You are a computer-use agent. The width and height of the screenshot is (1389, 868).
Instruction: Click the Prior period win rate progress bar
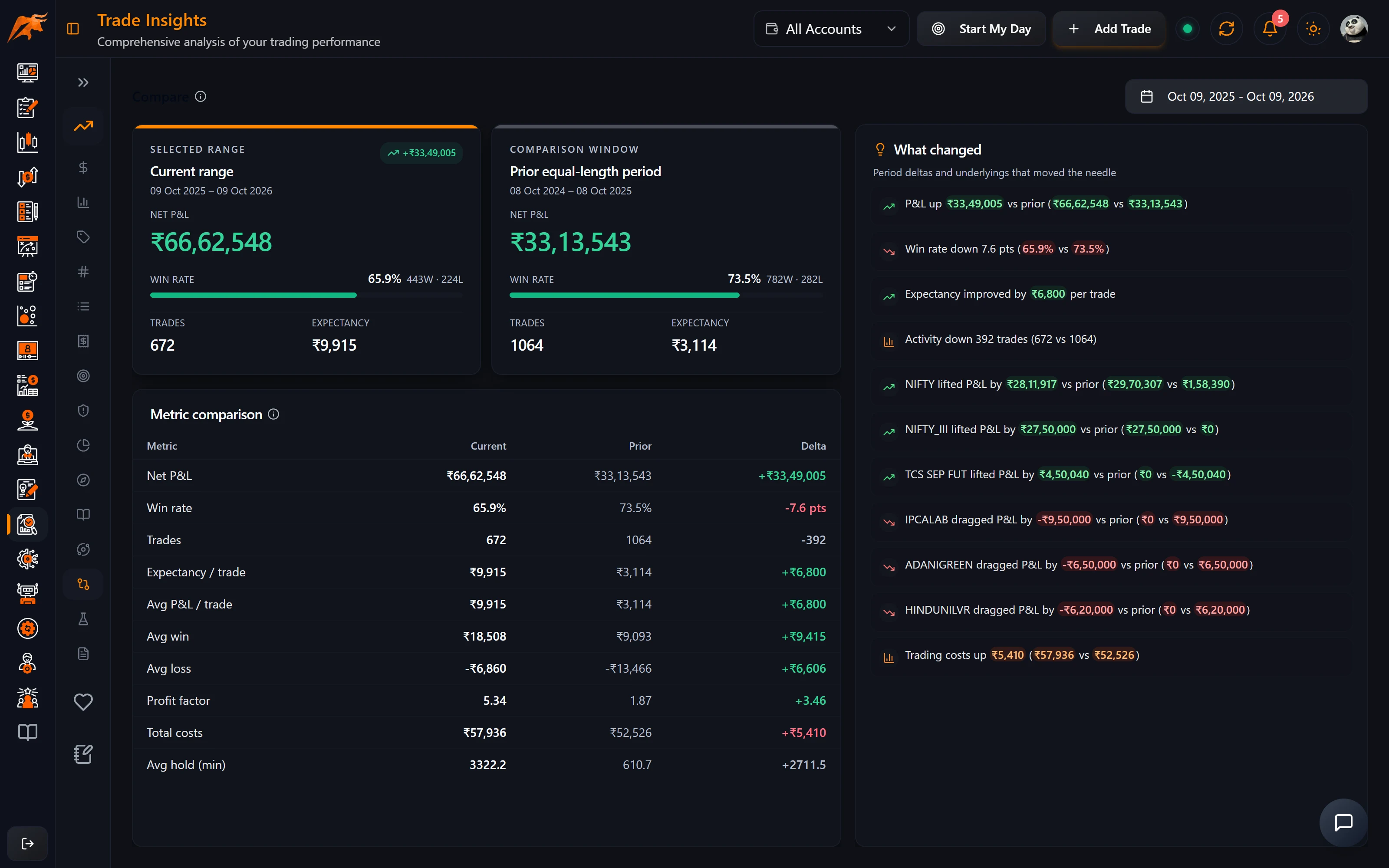(666, 295)
